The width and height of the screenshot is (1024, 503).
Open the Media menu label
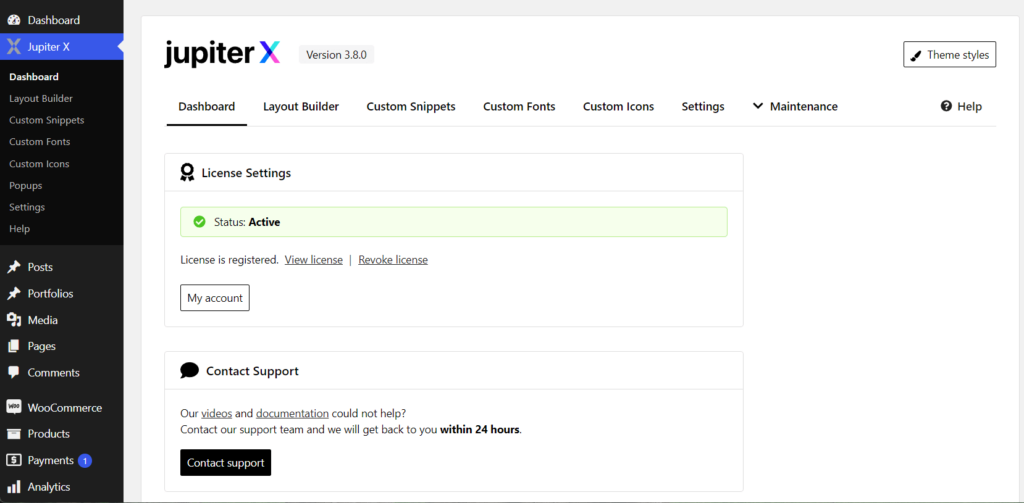coord(42,320)
